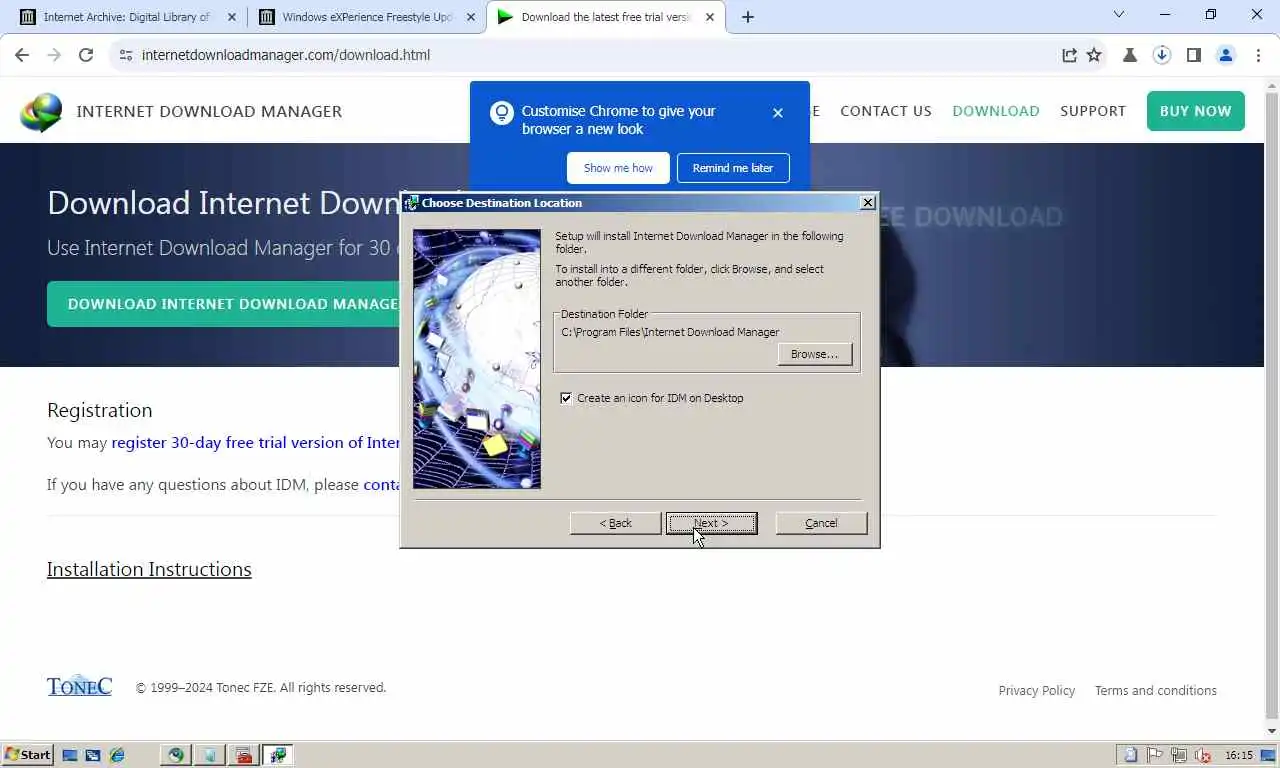Click the IDM setup title bar icon
This screenshot has width=1280, height=768.
(411, 203)
